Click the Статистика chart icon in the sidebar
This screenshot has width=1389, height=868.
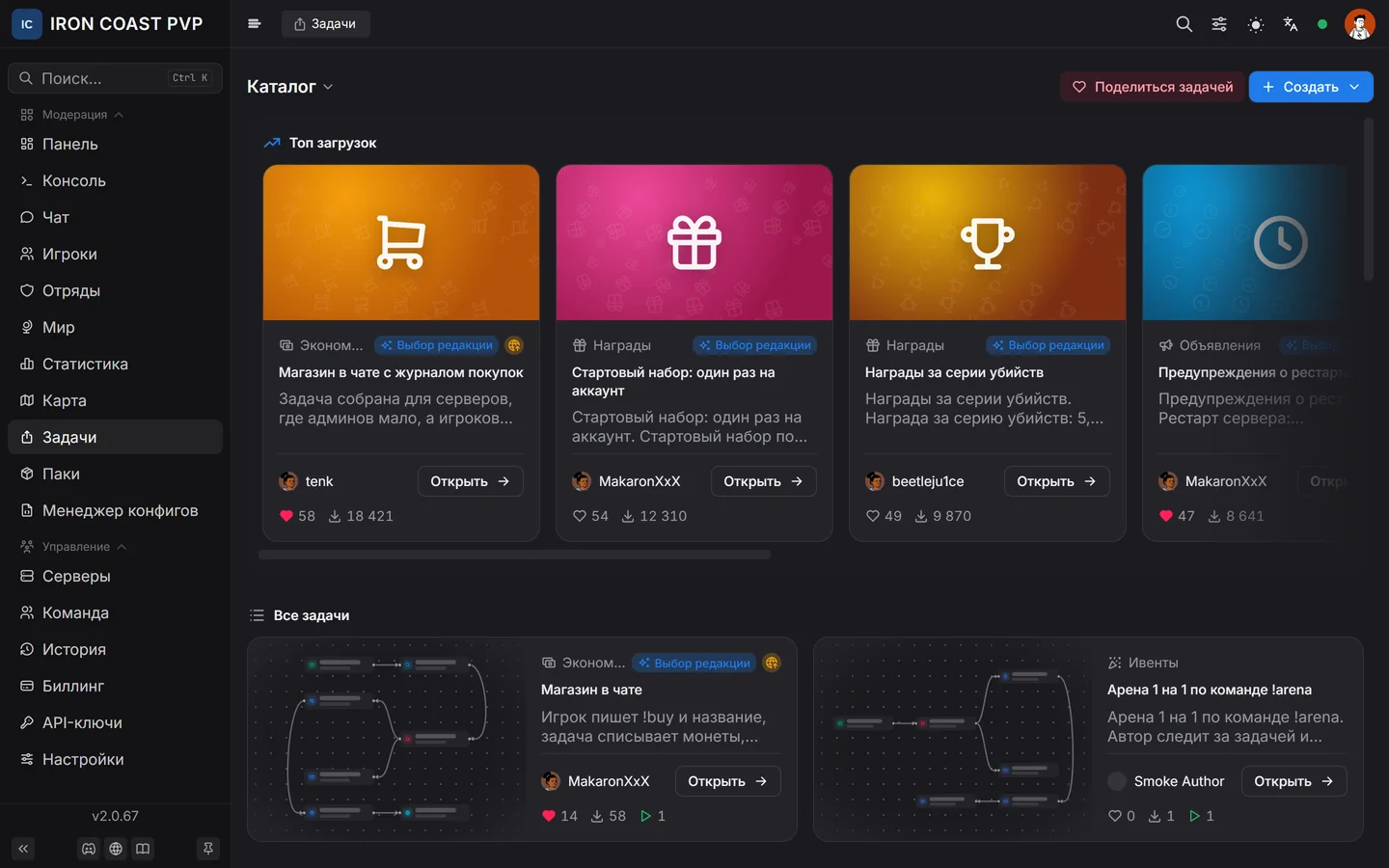[27, 364]
